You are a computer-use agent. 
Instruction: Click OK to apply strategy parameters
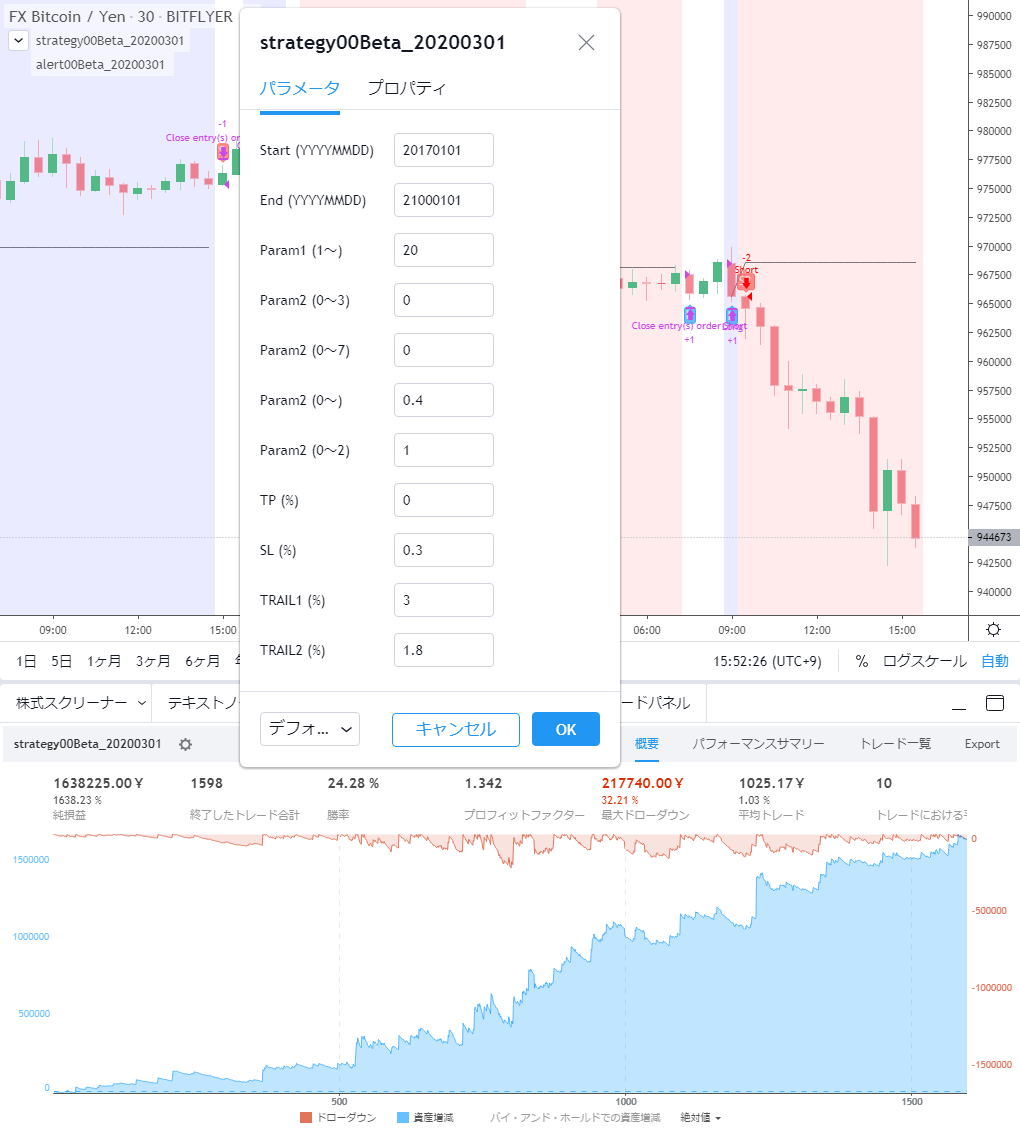(565, 729)
